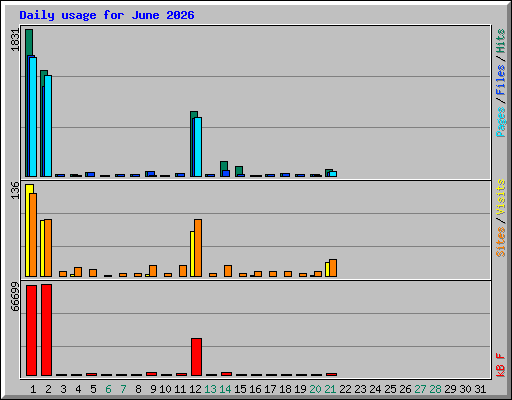This screenshot has width=512, height=400.
Task: Click the day 2 axis label
Action: point(48,389)
